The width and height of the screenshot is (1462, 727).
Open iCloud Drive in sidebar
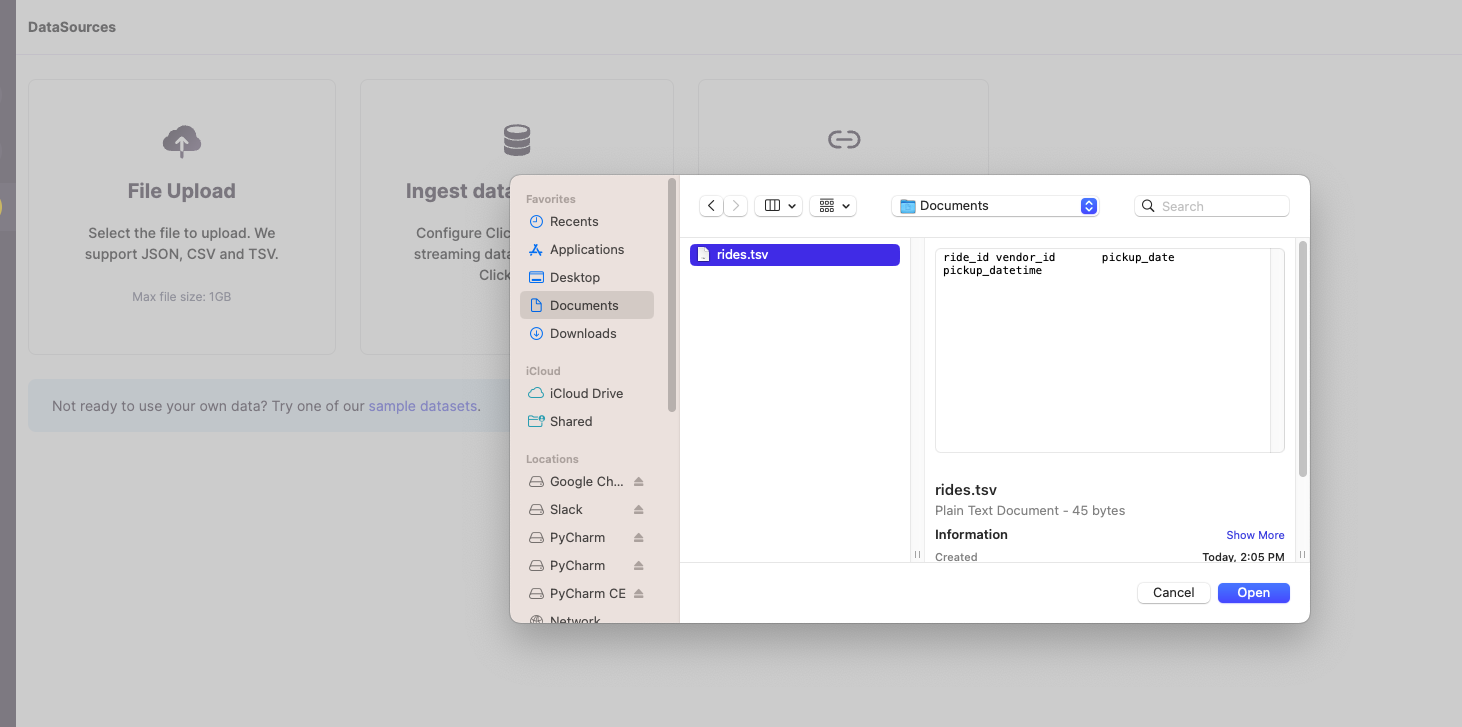pyautogui.click(x=586, y=394)
